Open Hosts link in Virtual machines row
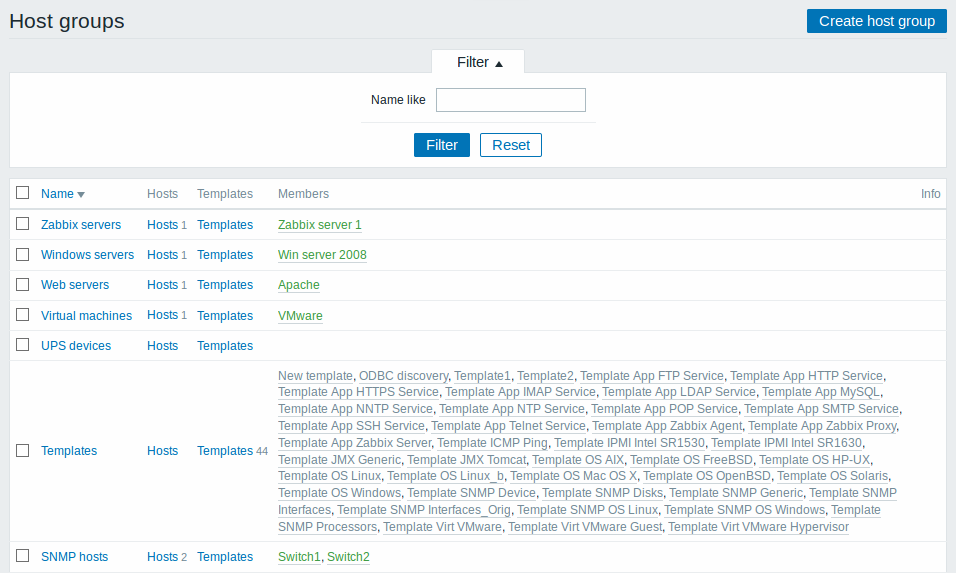Screen dimensions: 956x573 162,315
